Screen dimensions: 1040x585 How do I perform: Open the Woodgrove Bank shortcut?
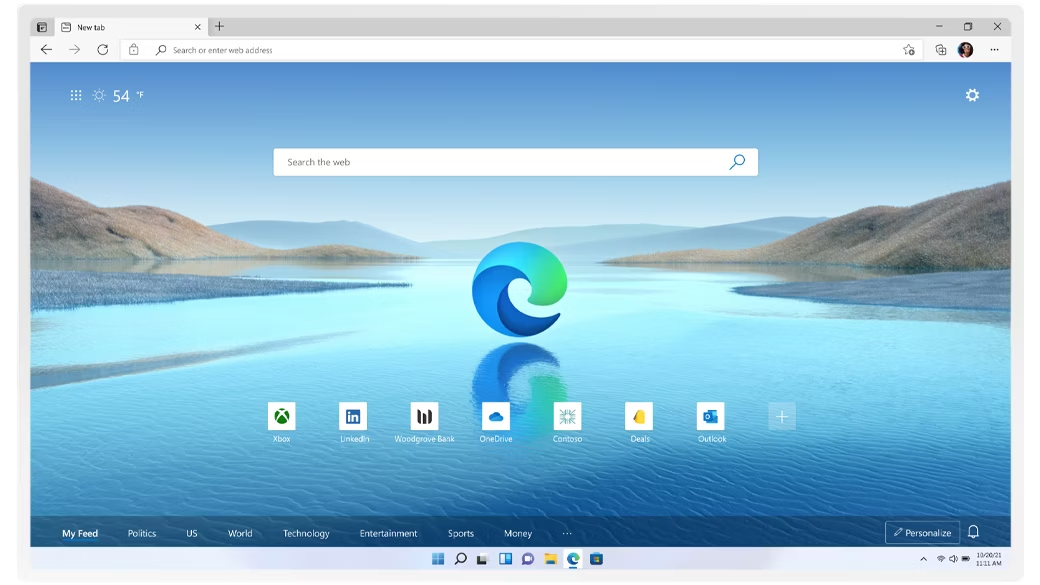(x=424, y=416)
